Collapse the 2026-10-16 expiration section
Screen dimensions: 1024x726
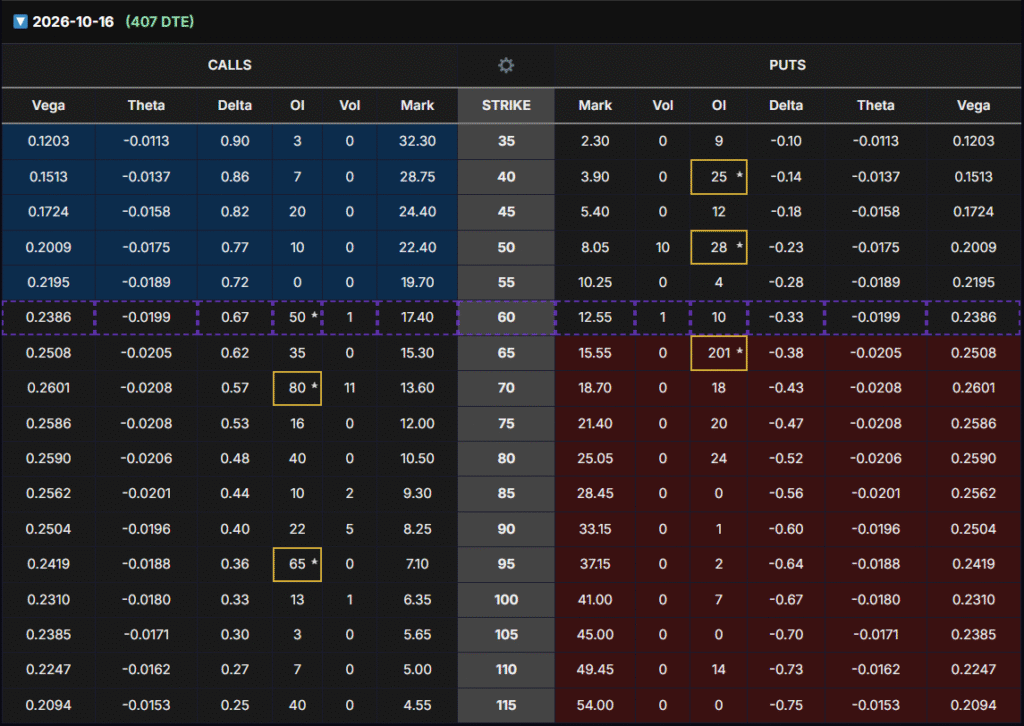click(20, 21)
